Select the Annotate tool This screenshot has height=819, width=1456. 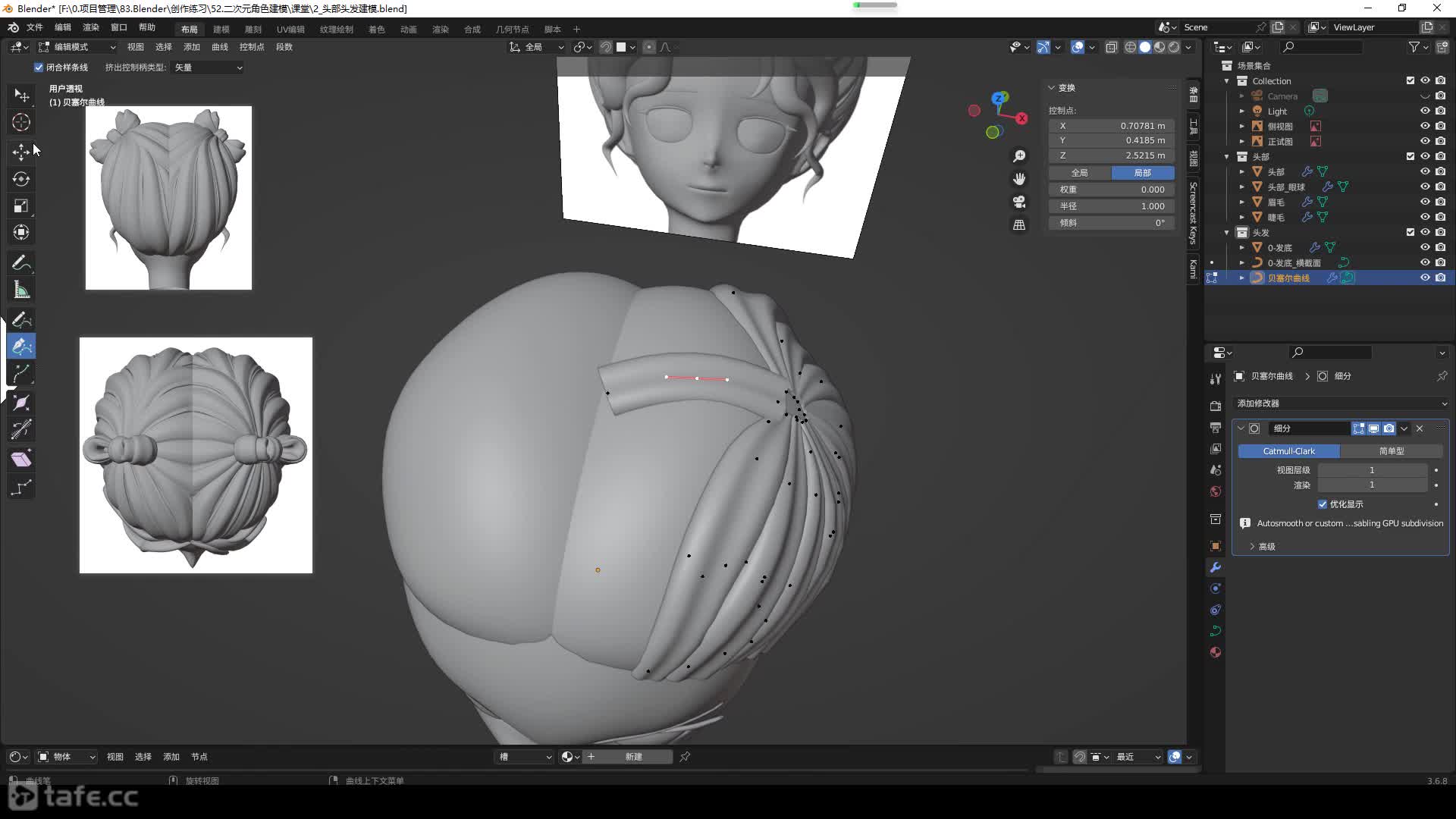[x=21, y=262]
